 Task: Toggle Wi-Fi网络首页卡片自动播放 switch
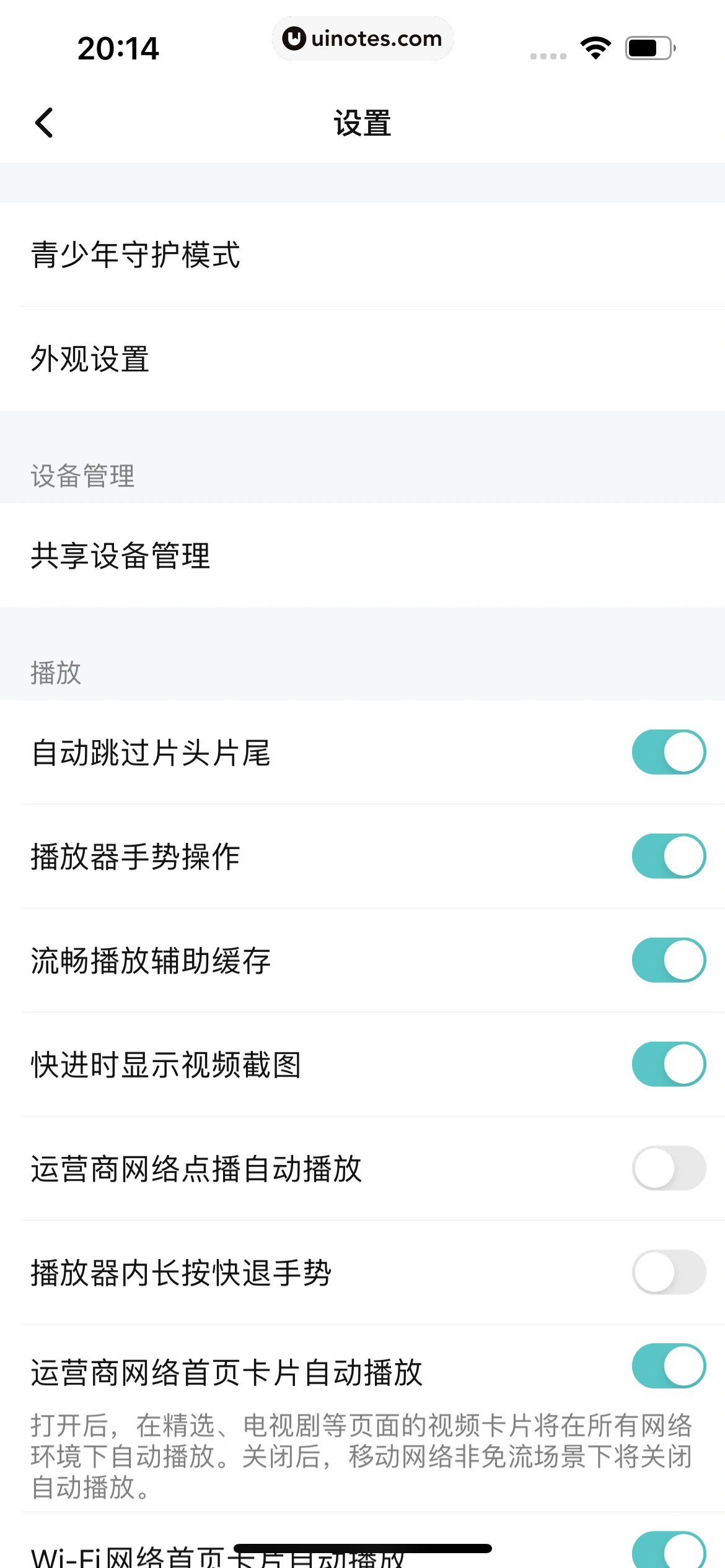pyautogui.click(x=669, y=1551)
